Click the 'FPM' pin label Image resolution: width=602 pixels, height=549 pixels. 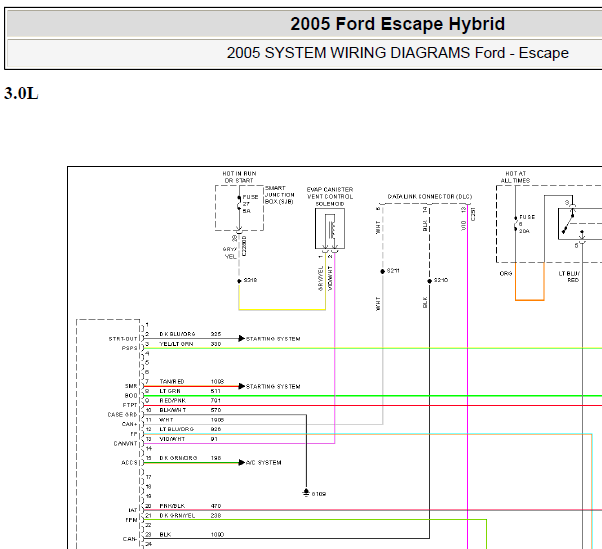132,520
